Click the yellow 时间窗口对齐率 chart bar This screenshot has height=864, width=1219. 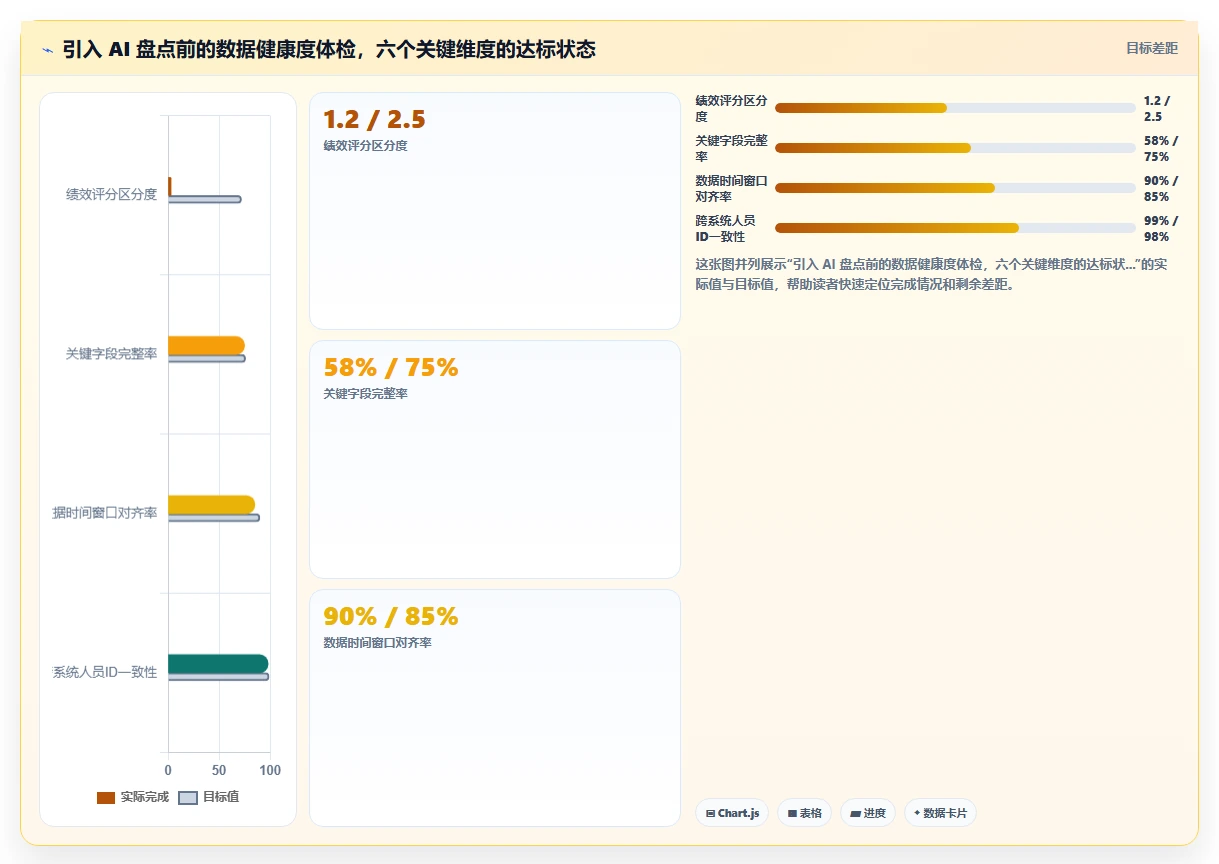tap(211, 505)
